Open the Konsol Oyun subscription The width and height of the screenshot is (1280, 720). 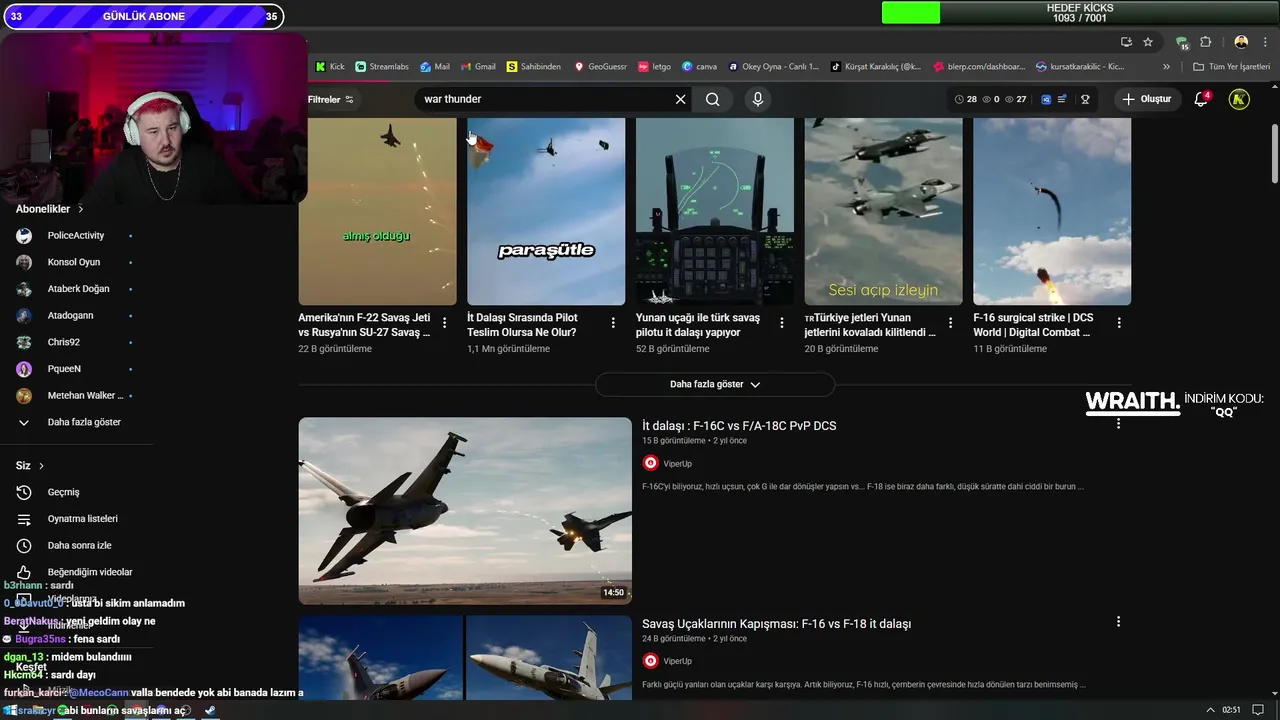pos(76,262)
